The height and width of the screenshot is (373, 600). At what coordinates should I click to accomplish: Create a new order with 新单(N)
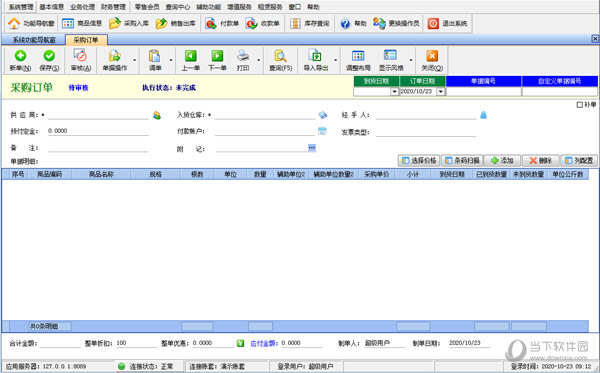pos(20,60)
